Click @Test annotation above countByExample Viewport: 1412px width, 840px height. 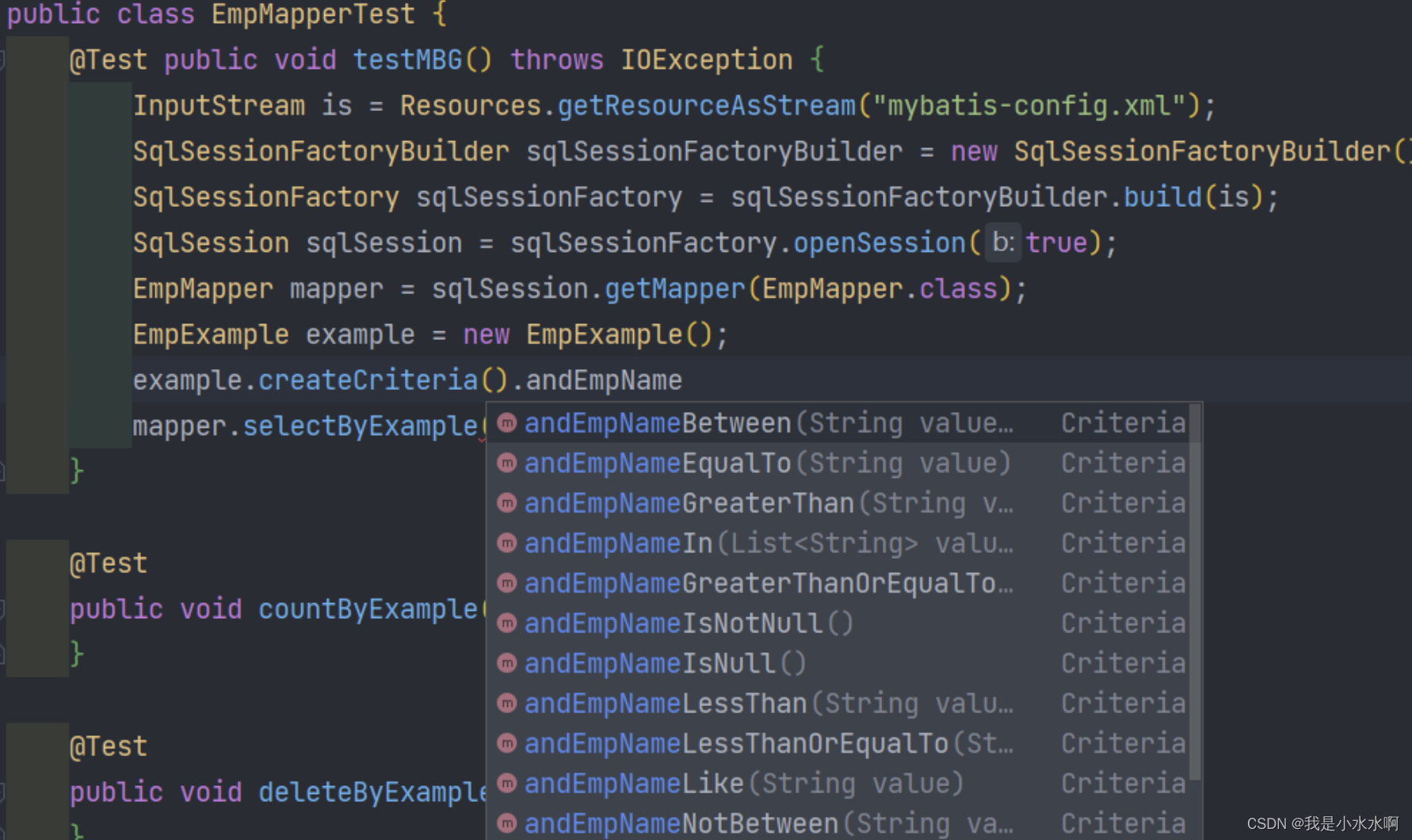(x=109, y=563)
